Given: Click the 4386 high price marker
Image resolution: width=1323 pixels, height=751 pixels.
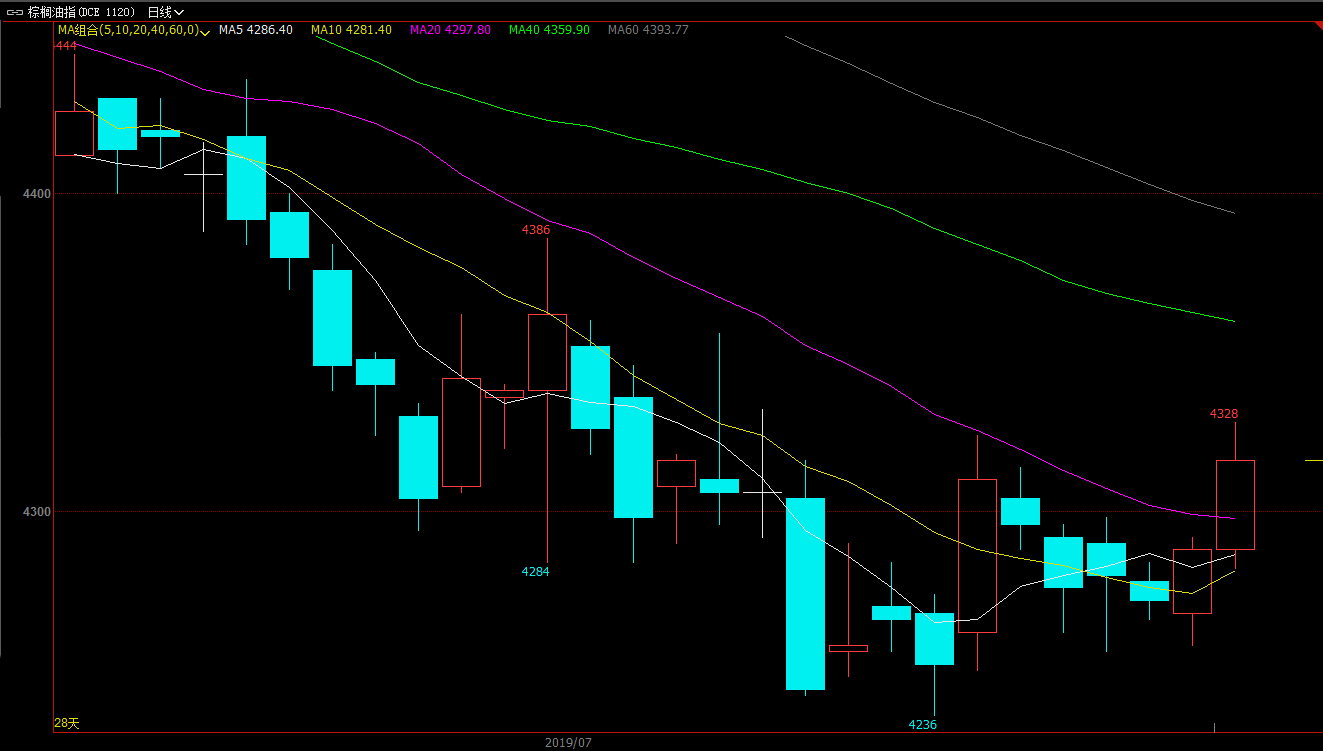Looking at the screenshot, I should point(536,230).
